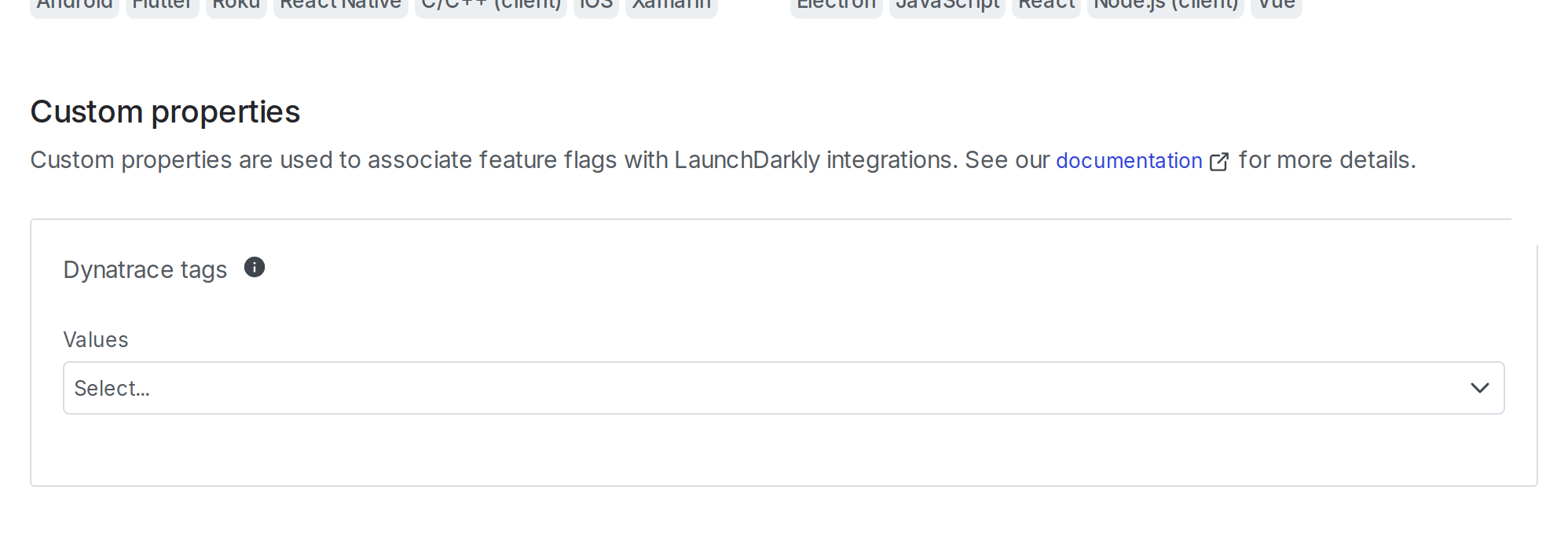Select the Xamarin SDK tag
The width and height of the screenshot is (1568, 556).
tap(671, 5)
